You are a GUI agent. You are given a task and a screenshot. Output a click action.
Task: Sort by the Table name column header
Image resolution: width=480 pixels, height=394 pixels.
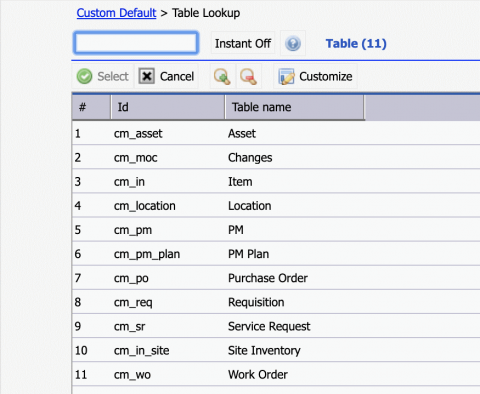pos(295,107)
